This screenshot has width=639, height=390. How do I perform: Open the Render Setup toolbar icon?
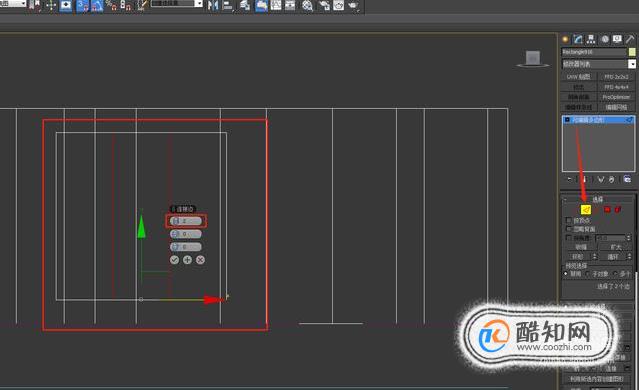click(324, 5)
